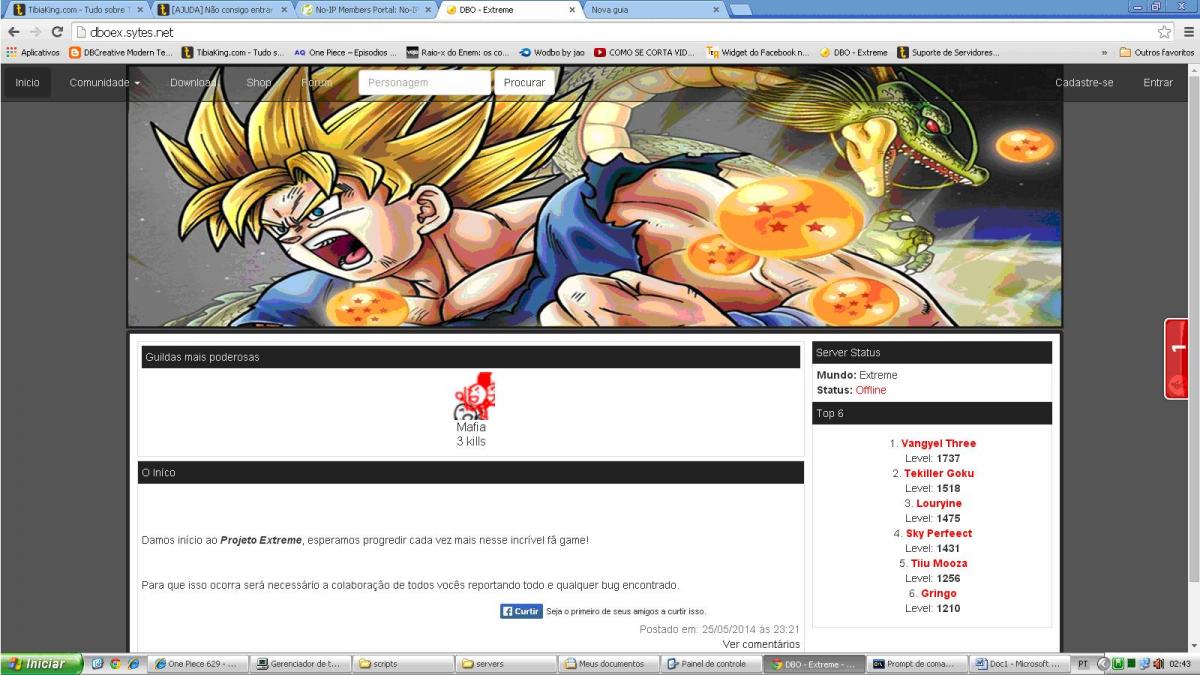Open Sky Perfeect player profile
The image size is (1200, 675).
[x=939, y=533]
